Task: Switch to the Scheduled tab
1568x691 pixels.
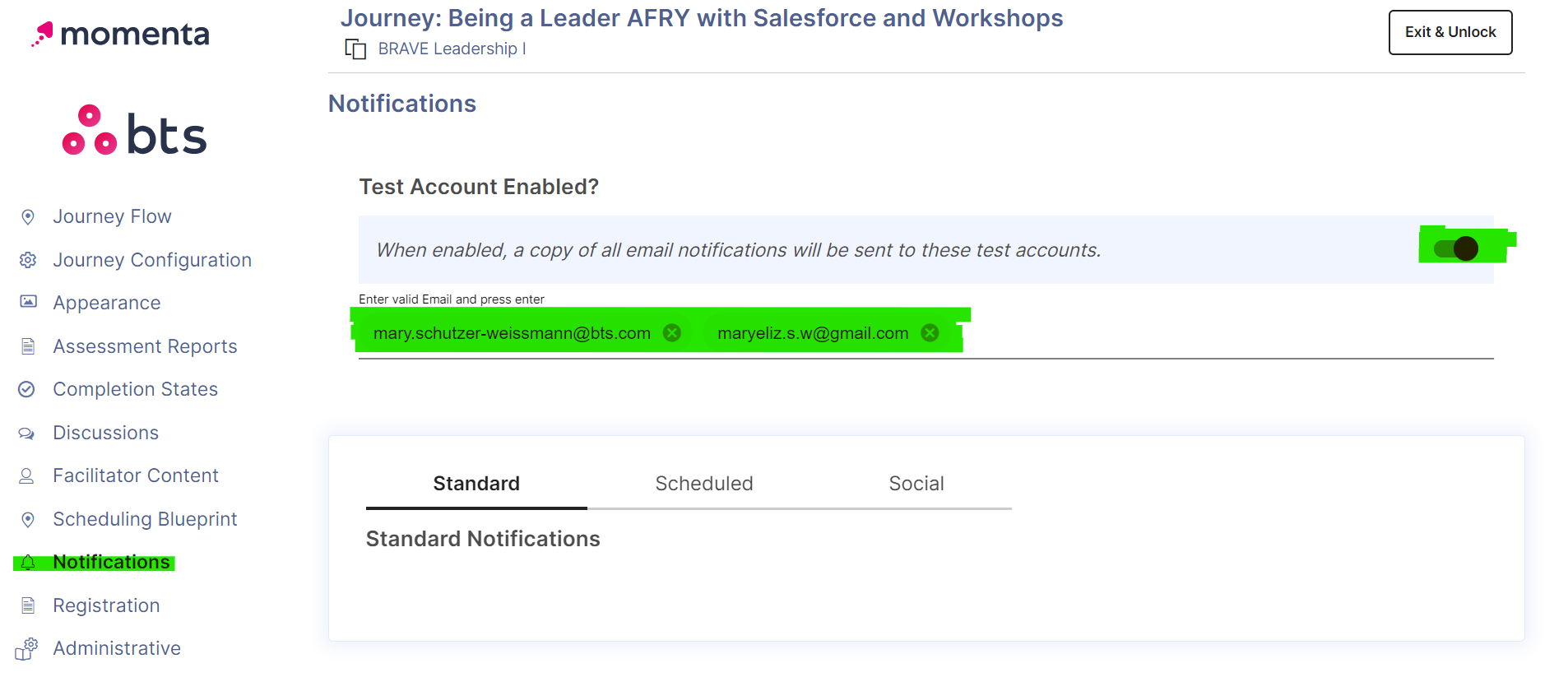Action: 704,484
